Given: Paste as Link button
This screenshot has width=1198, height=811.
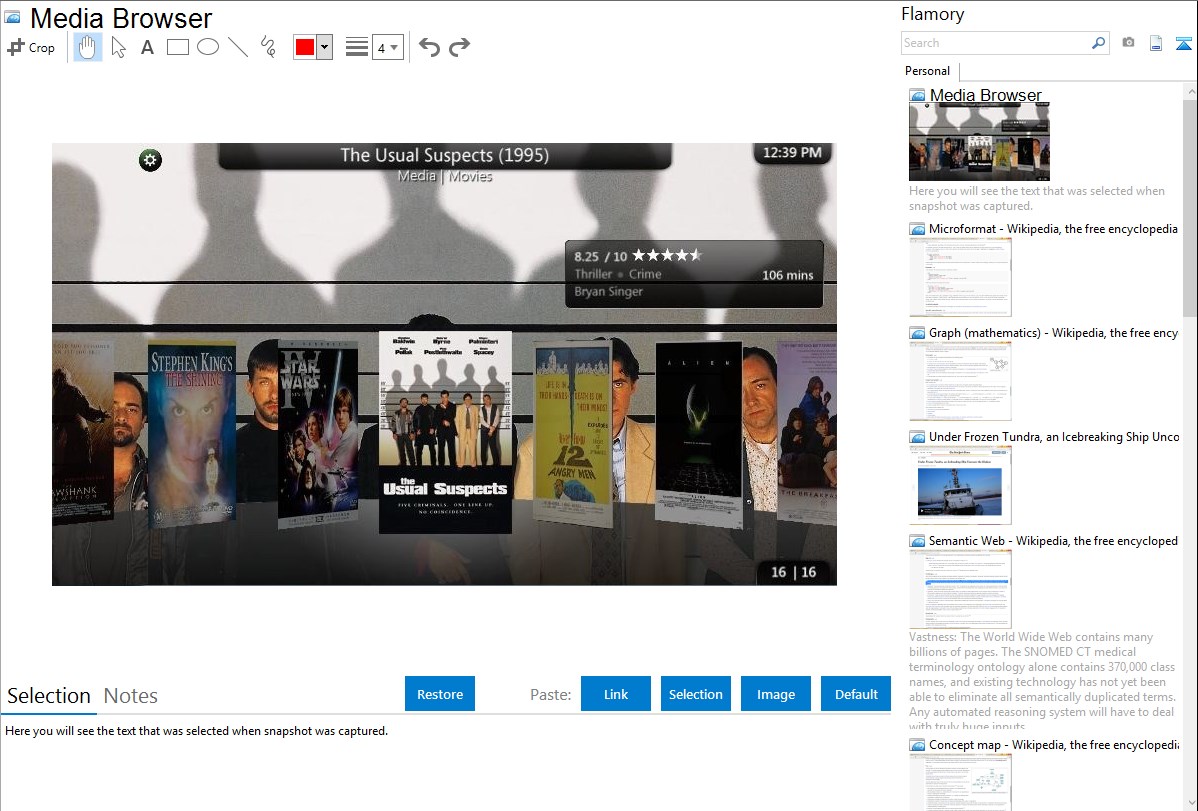Looking at the screenshot, I should point(616,694).
